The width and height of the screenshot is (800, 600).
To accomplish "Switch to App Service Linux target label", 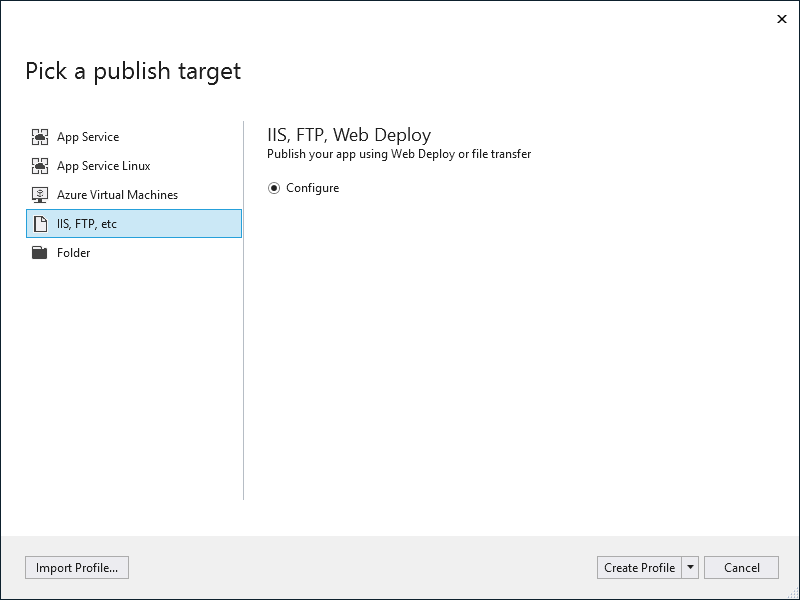I will tap(104, 166).
